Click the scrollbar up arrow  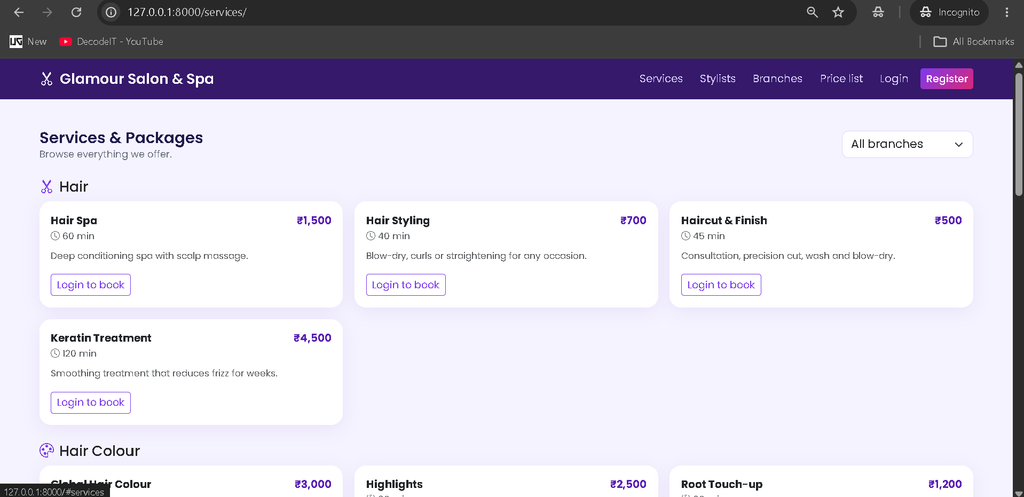(1018, 65)
